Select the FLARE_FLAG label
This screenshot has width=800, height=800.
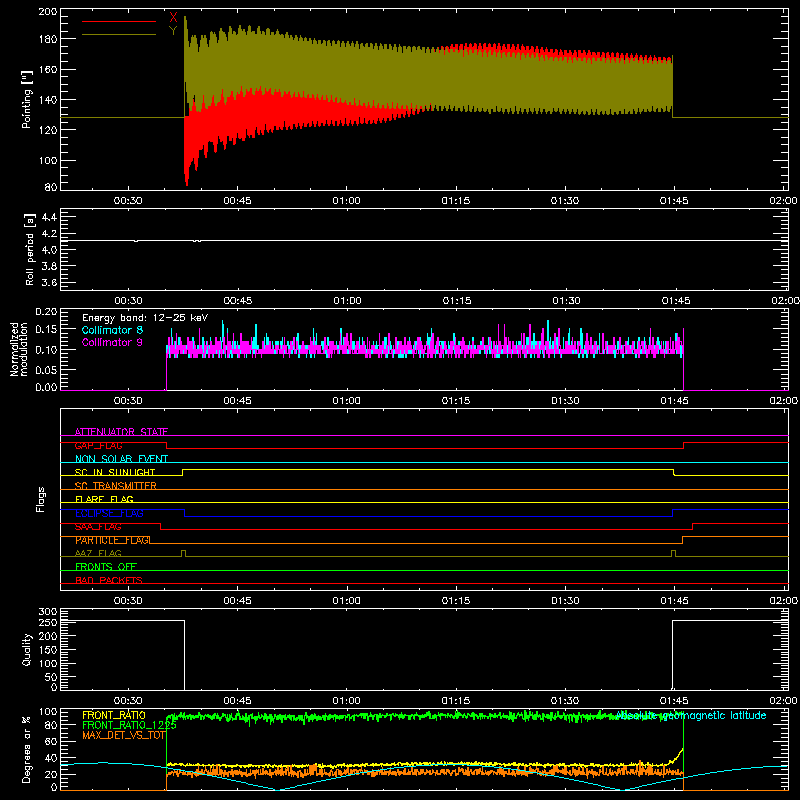pos(104,499)
